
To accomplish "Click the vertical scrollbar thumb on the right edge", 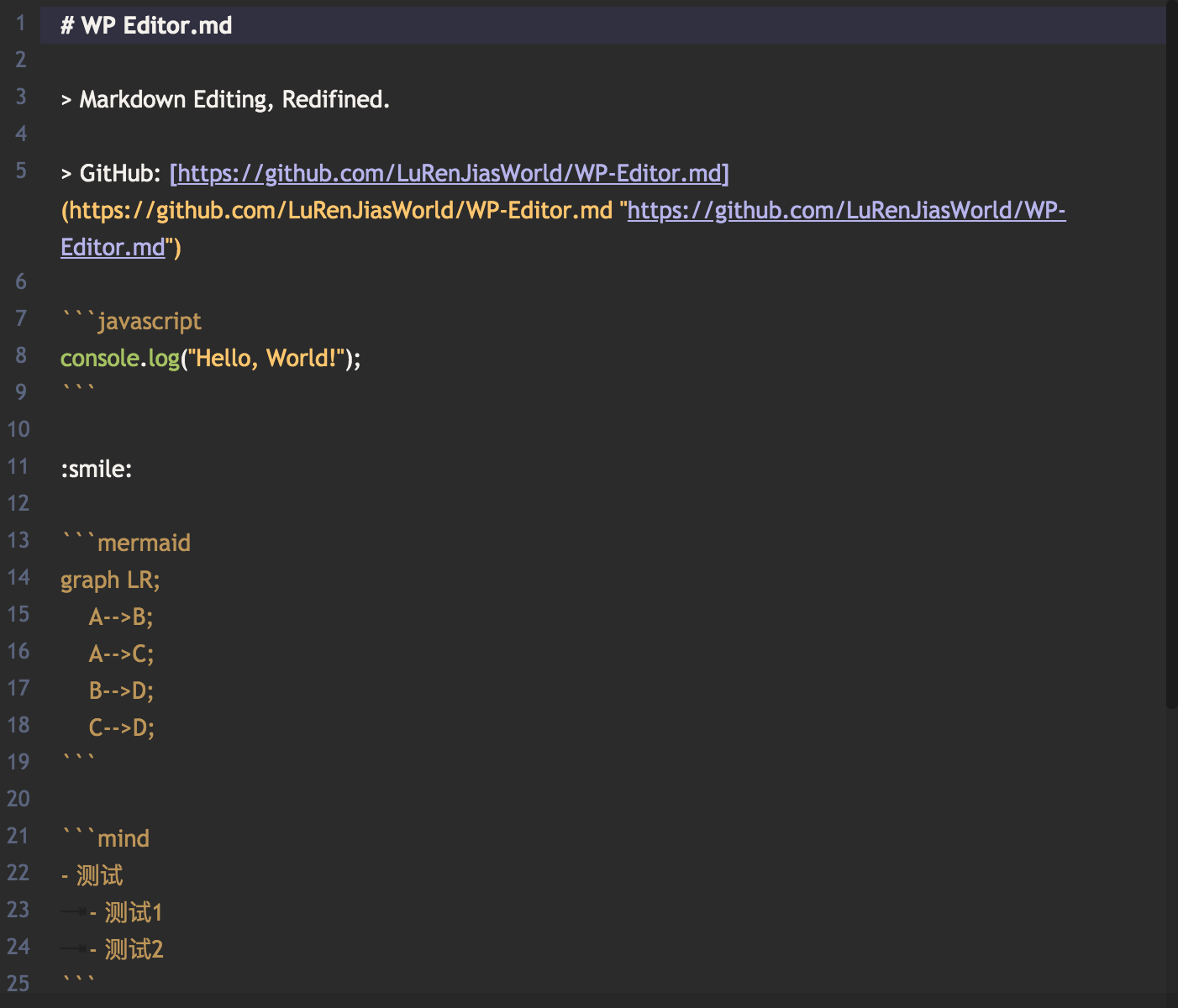I will (1172, 353).
